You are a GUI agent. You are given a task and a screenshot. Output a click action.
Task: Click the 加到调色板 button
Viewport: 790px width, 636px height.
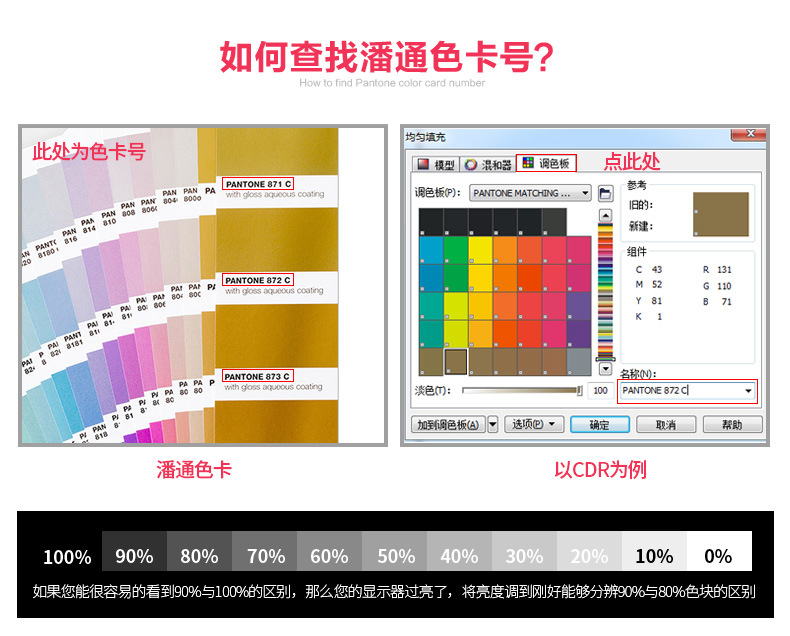coord(448,425)
